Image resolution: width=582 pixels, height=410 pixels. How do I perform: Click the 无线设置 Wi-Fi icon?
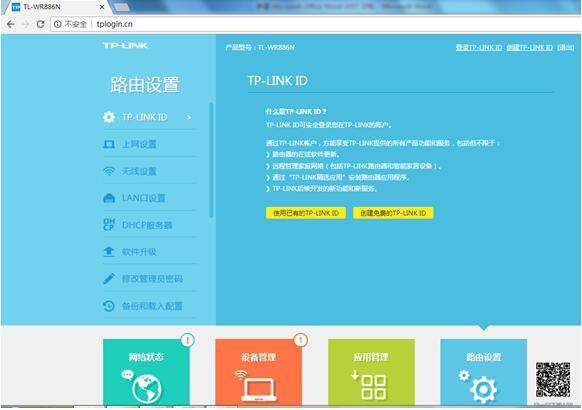coord(109,171)
